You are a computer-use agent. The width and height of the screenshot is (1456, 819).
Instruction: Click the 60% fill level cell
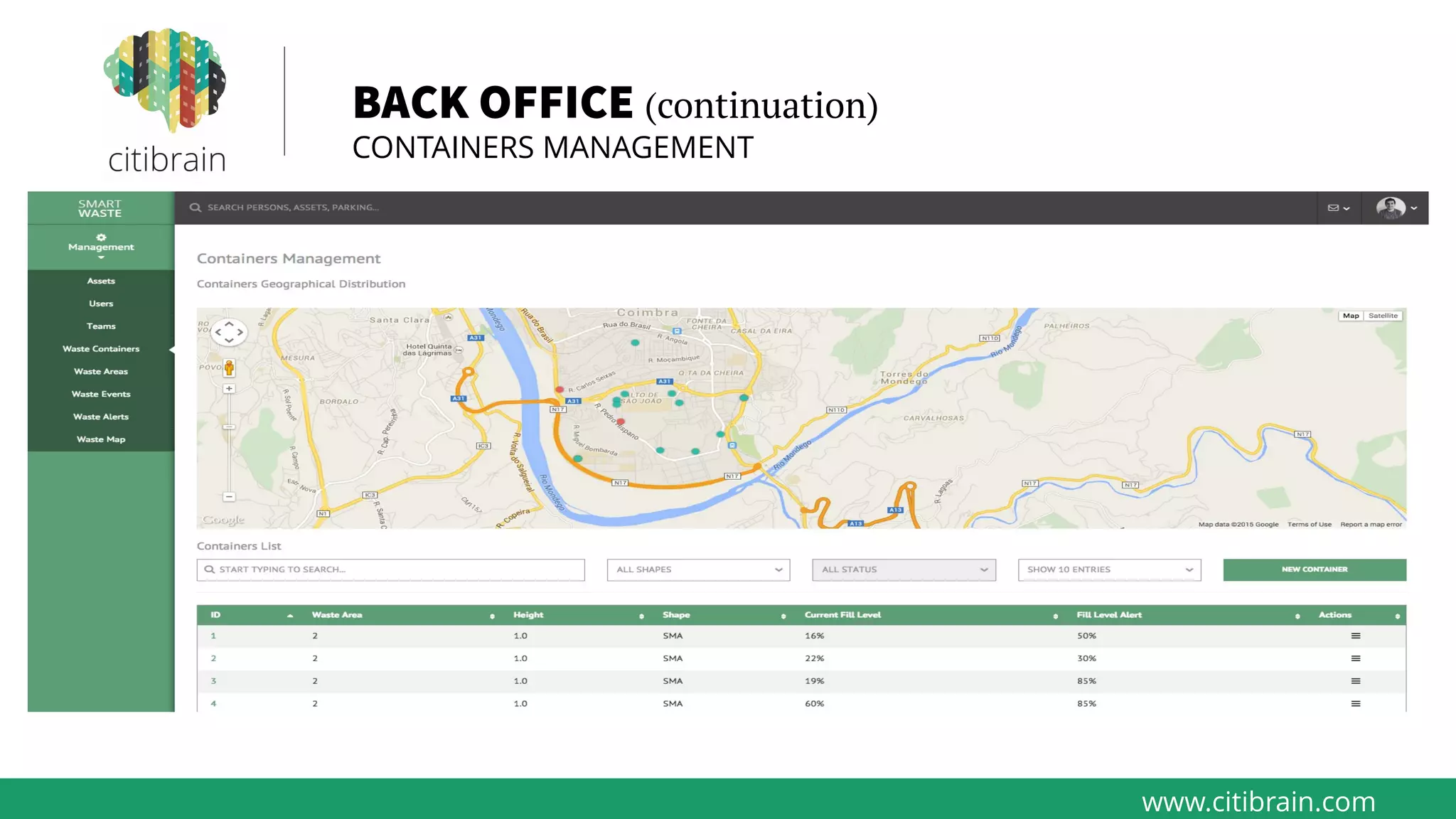(815, 704)
